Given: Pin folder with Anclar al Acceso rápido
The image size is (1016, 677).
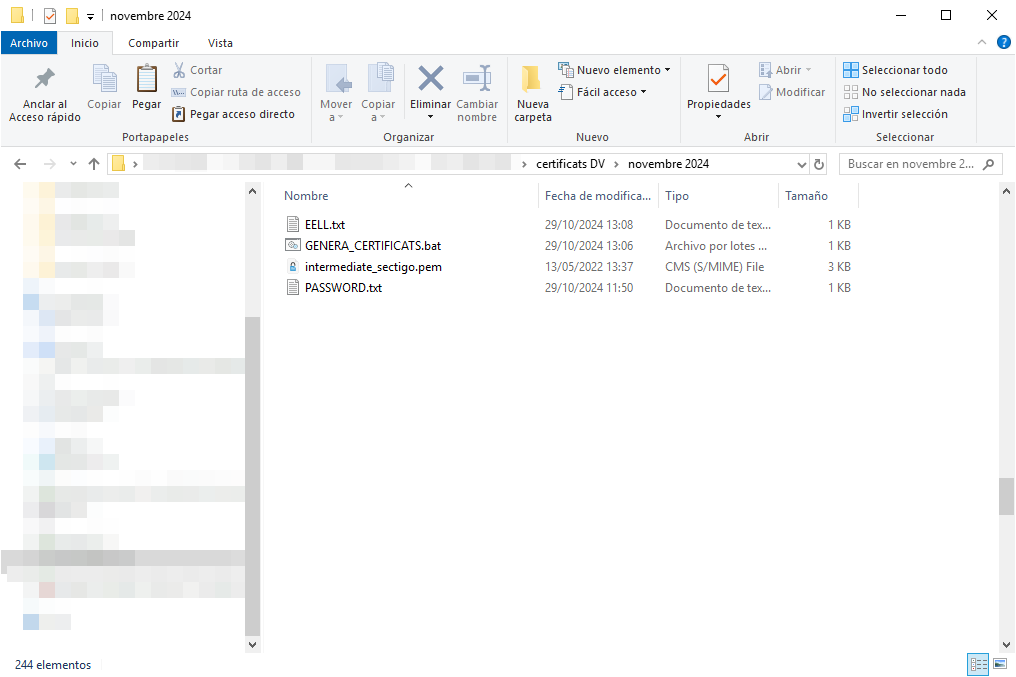Looking at the screenshot, I should click(x=45, y=94).
